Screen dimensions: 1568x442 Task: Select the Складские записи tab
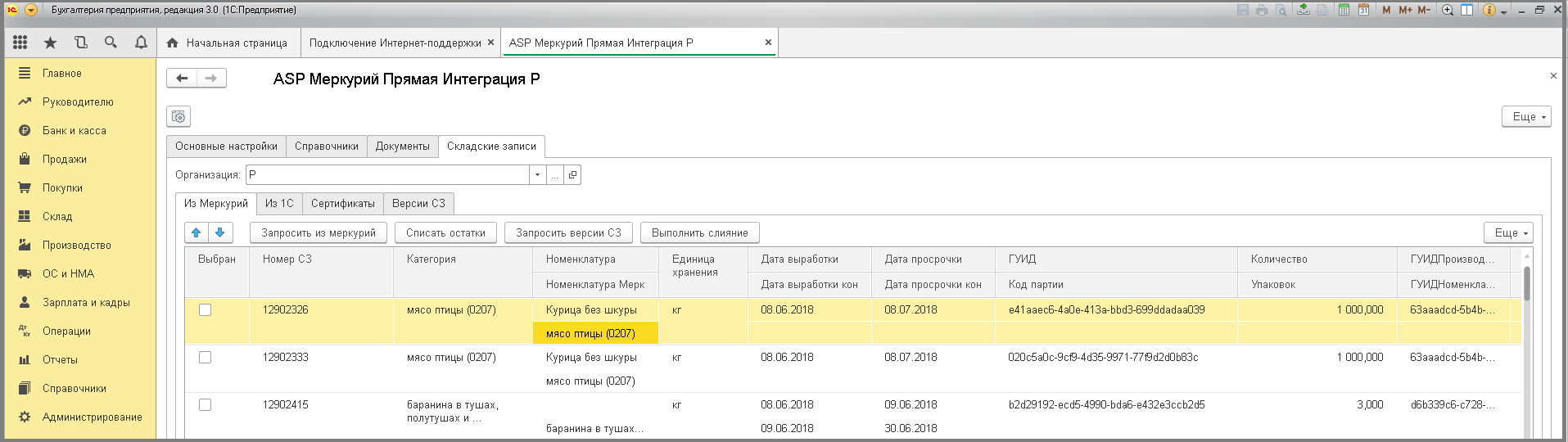(491, 146)
